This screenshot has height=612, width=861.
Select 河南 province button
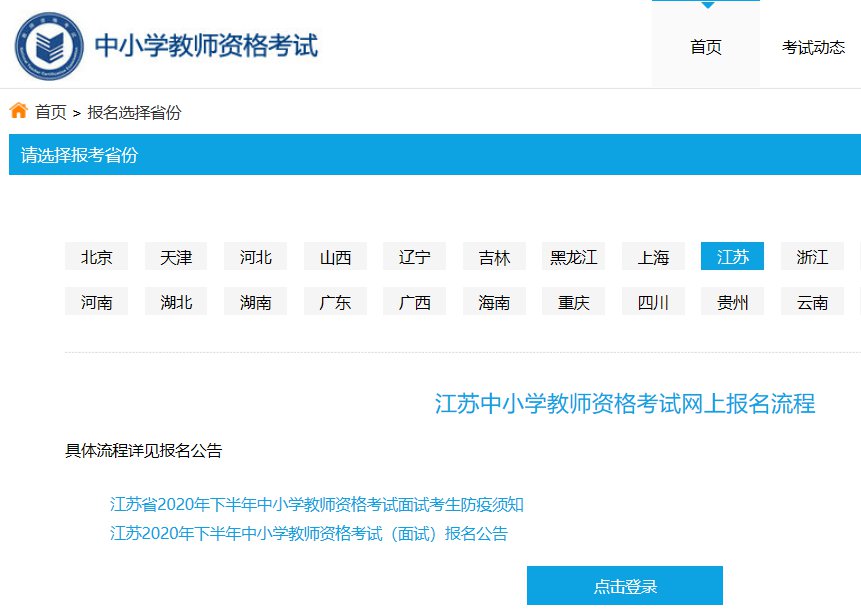[96, 302]
